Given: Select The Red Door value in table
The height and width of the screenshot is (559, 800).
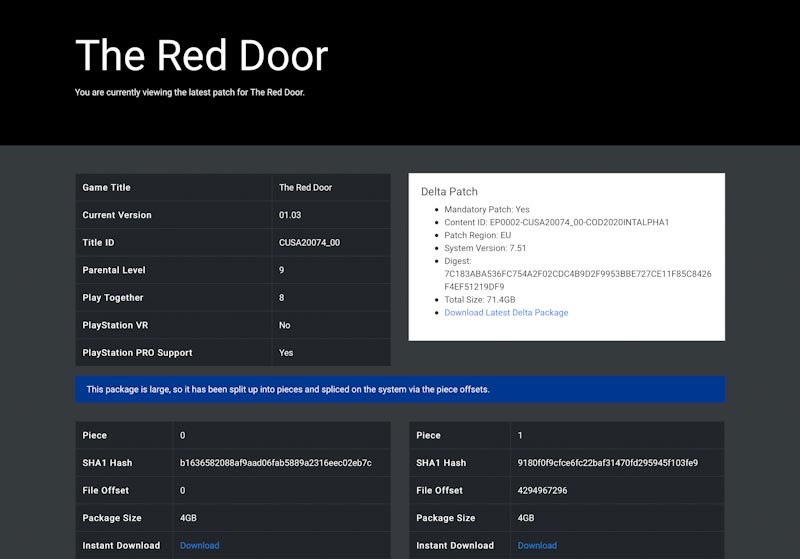Looking at the screenshot, I should click(x=305, y=187).
